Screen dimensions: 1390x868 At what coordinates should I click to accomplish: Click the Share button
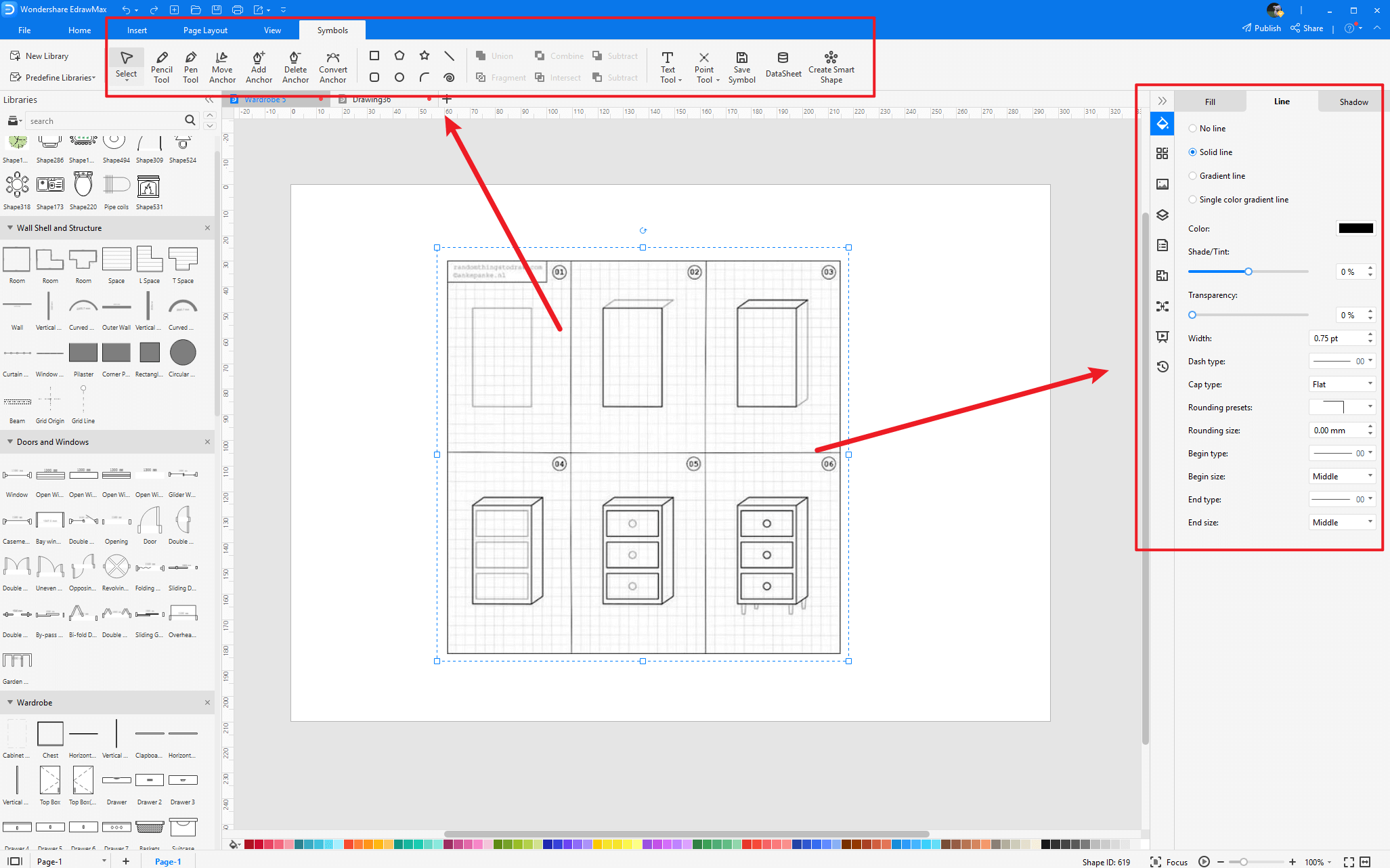1307,28
